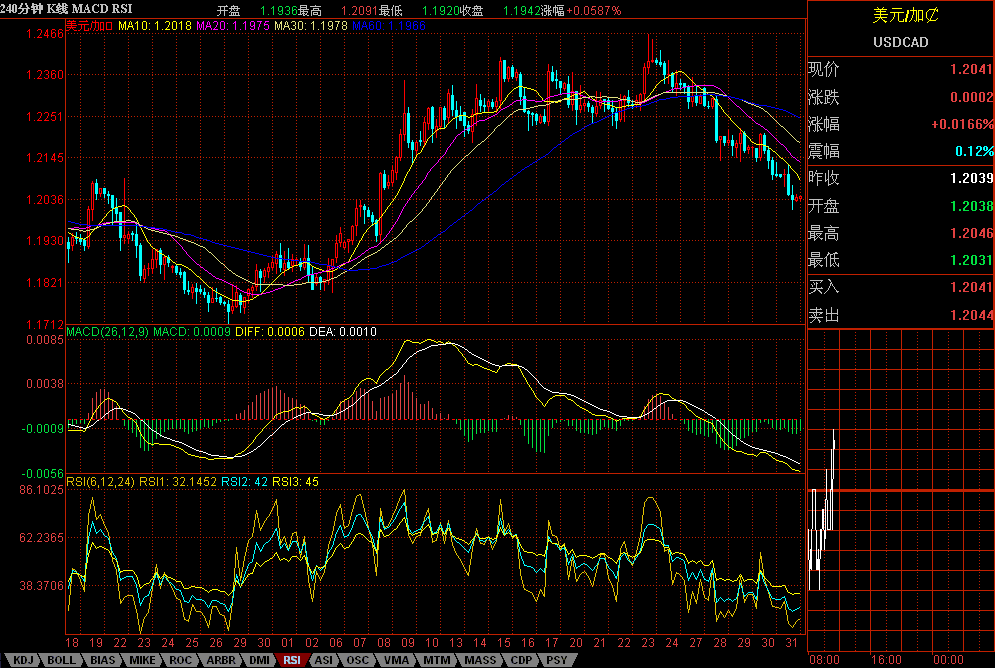This screenshot has width=995, height=668.
Task: Open the ARBR indicator tab
Action: point(220,660)
